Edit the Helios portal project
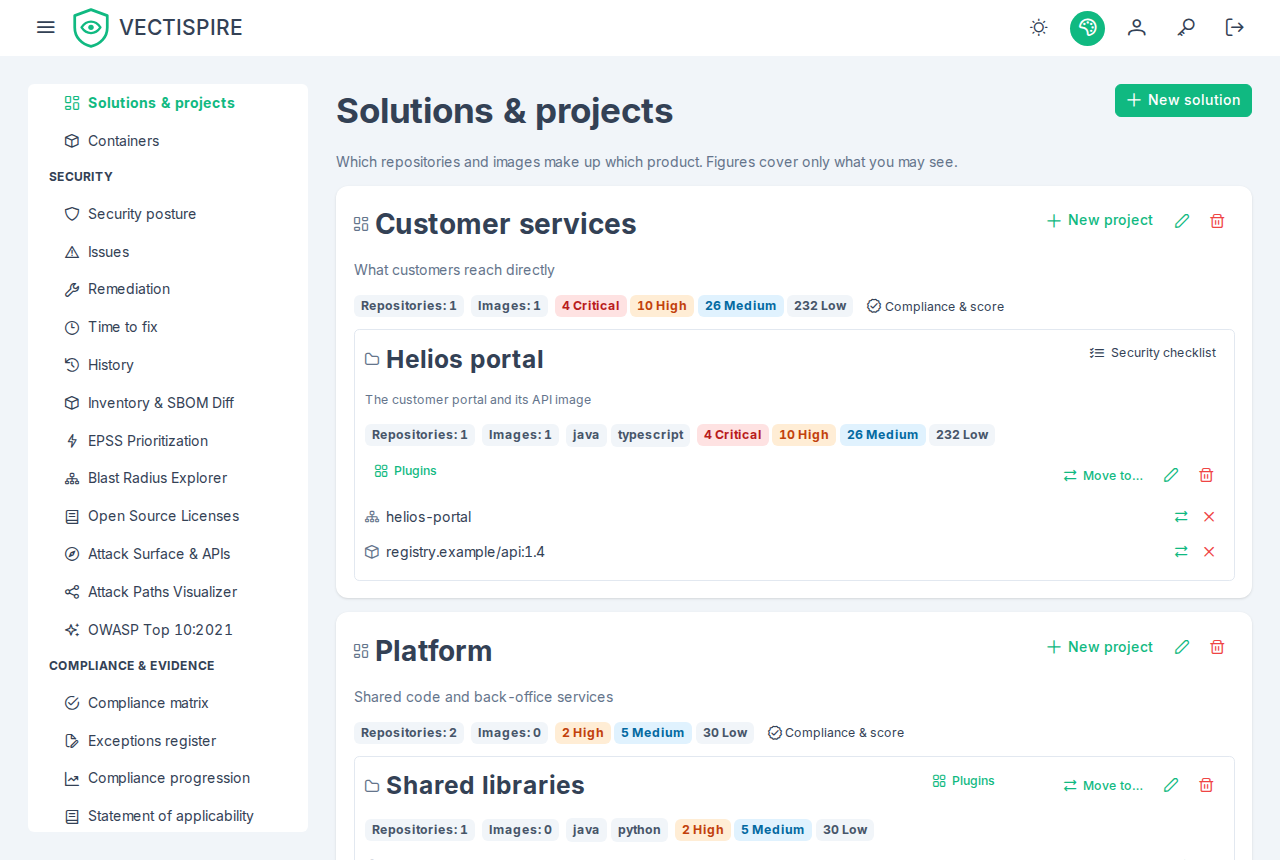 click(1171, 475)
